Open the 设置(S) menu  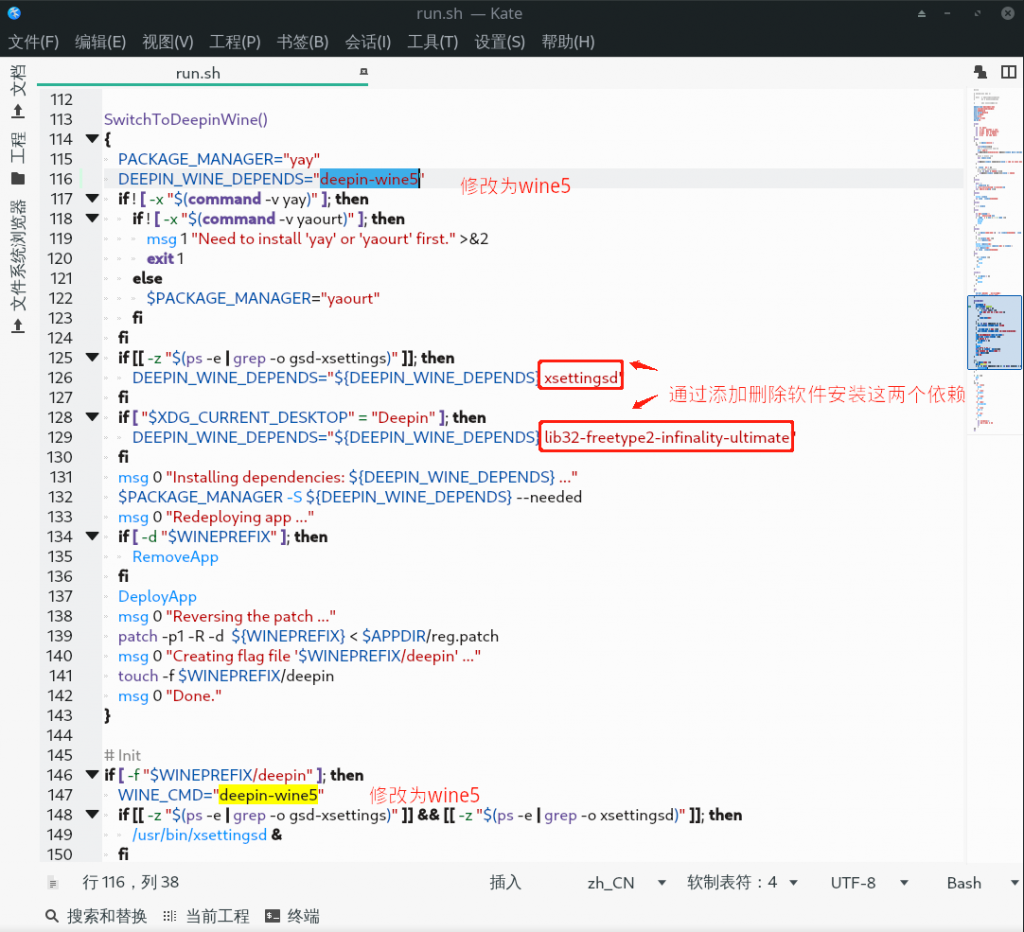(x=500, y=42)
